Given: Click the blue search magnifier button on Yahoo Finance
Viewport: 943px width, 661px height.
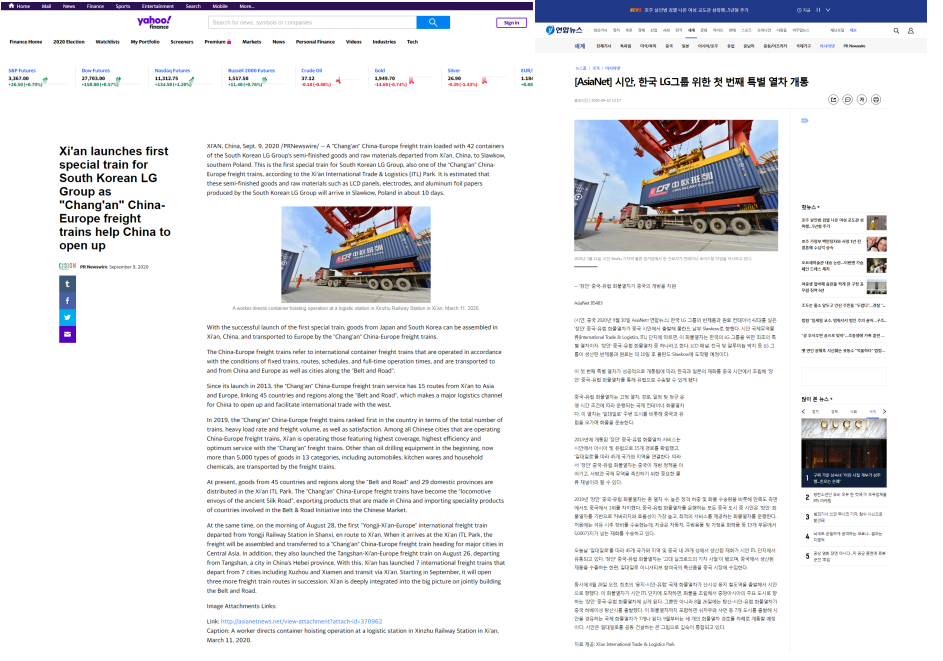Looking at the screenshot, I should click(433, 22).
